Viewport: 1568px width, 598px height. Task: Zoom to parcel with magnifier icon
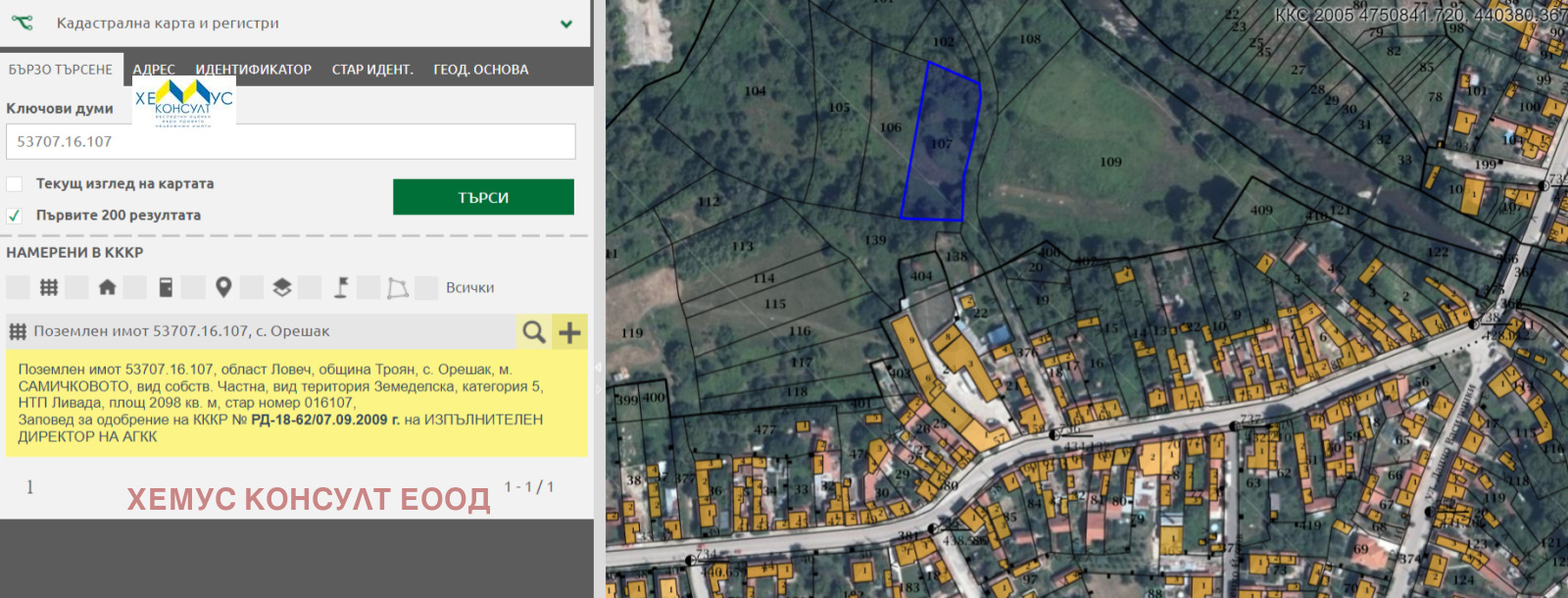click(x=533, y=332)
